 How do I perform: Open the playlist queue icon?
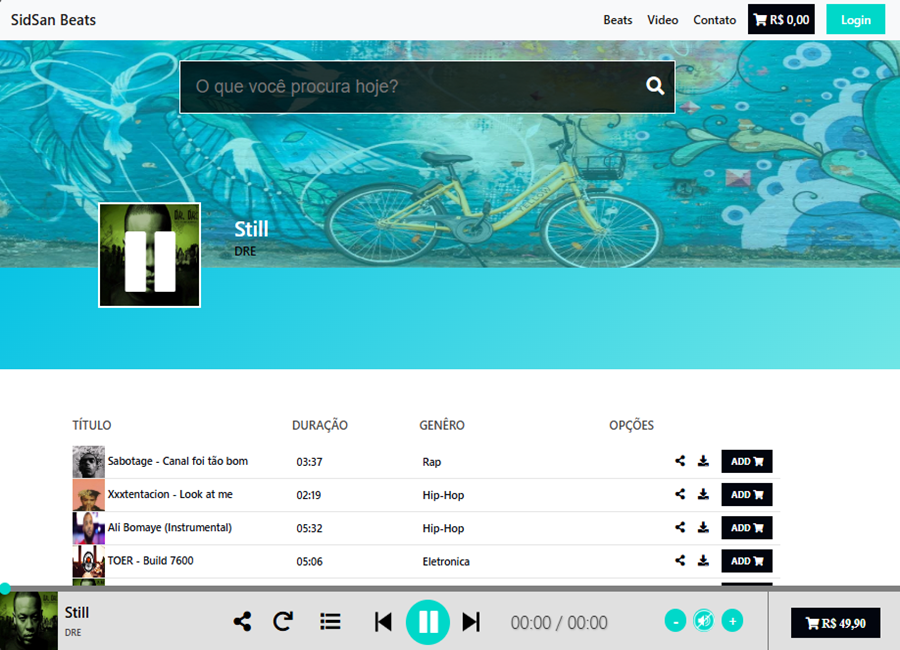pos(330,622)
